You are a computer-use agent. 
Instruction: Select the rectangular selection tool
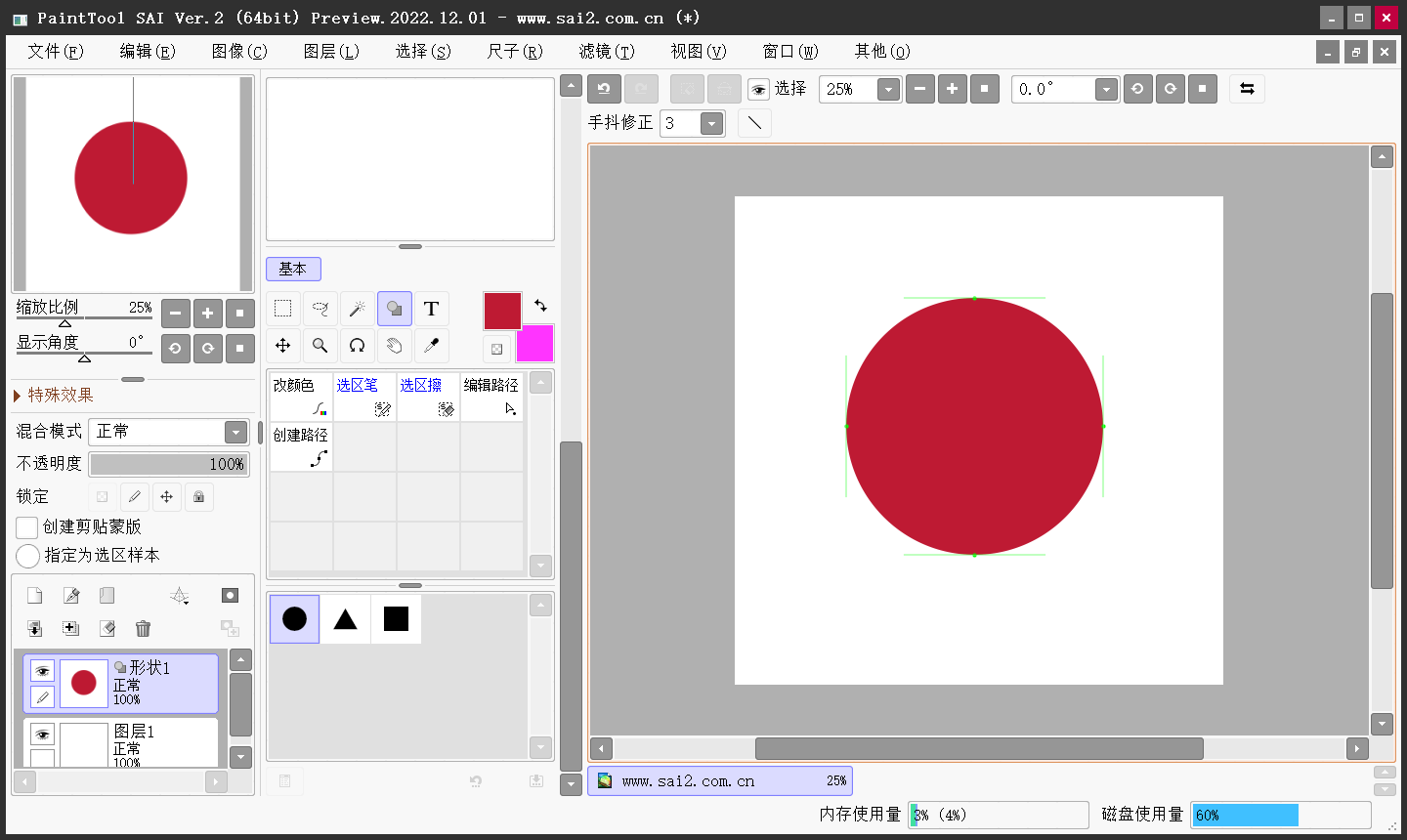(283, 309)
